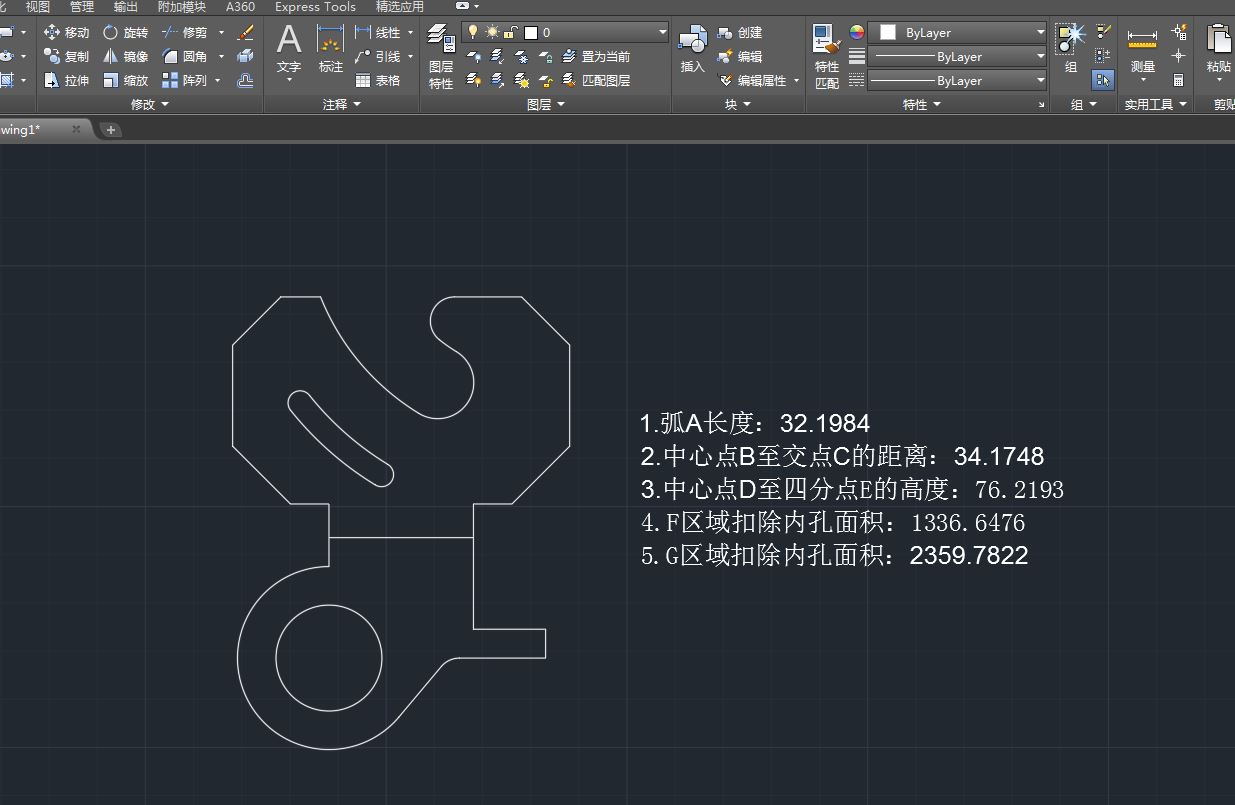Screen dimensions: 1235x805
Task: Click the Offset tool icon
Action: point(245,80)
